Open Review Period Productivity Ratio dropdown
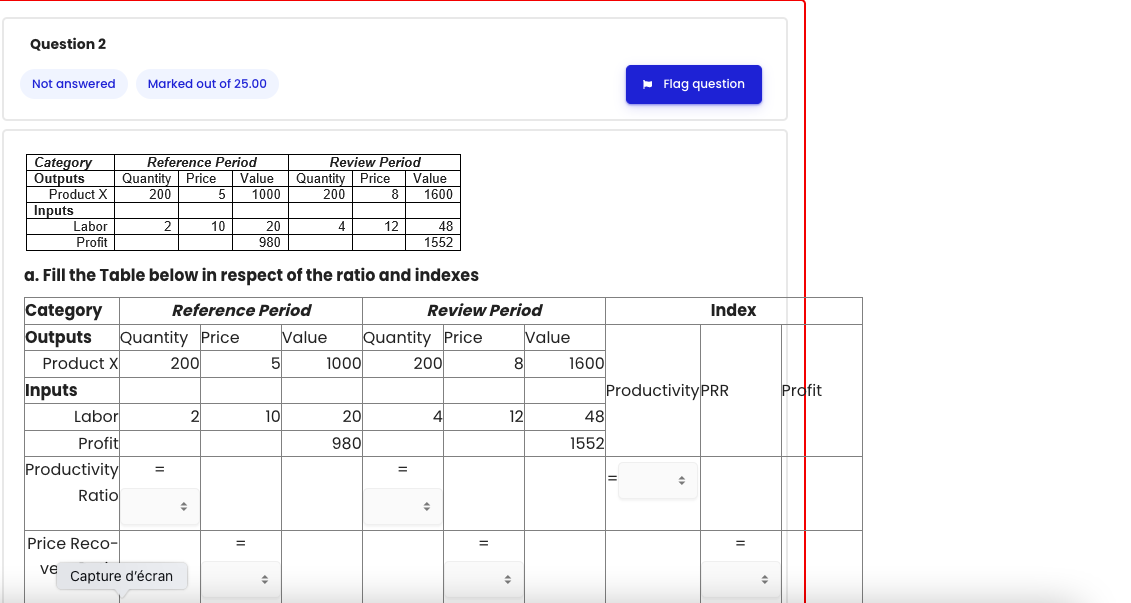 point(402,506)
